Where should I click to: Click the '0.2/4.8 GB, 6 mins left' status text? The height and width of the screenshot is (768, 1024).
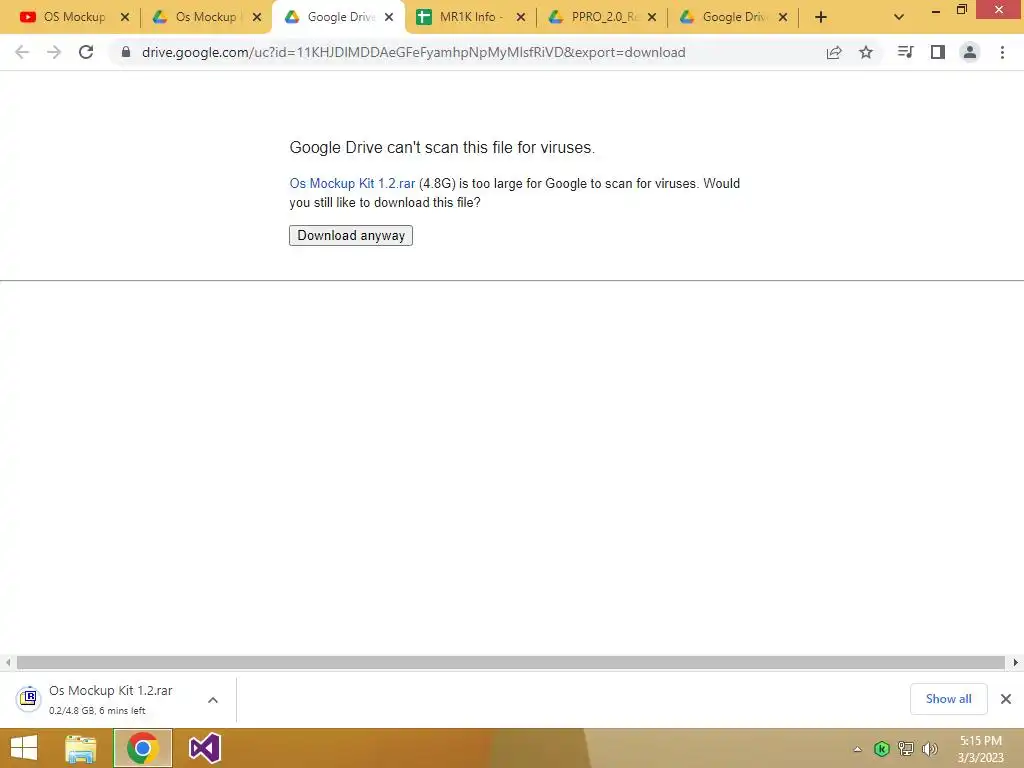coord(97,711)
